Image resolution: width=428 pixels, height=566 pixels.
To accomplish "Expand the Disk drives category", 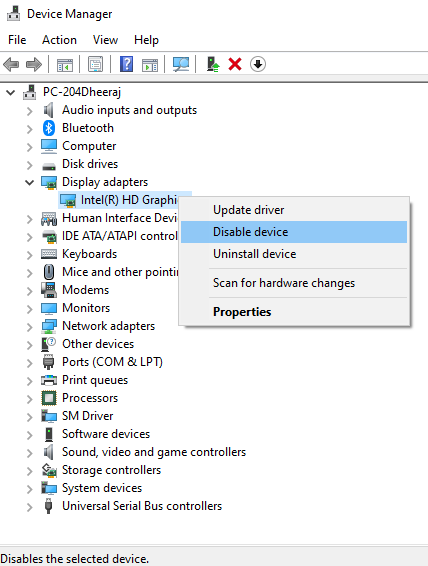I will [x=30, y=165].
